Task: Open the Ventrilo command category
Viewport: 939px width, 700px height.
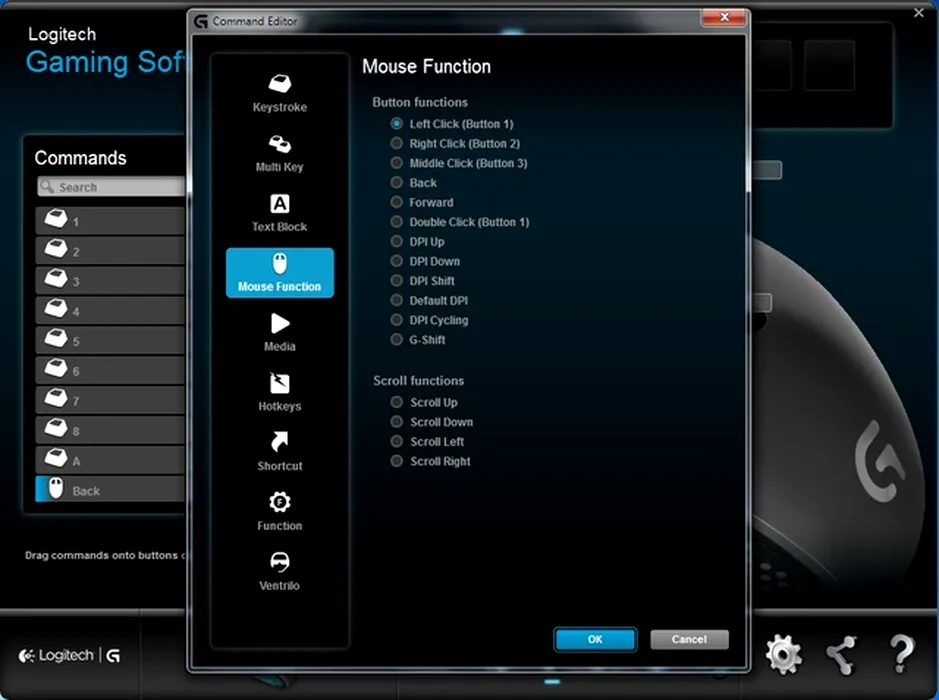Action: click(279, 563)
